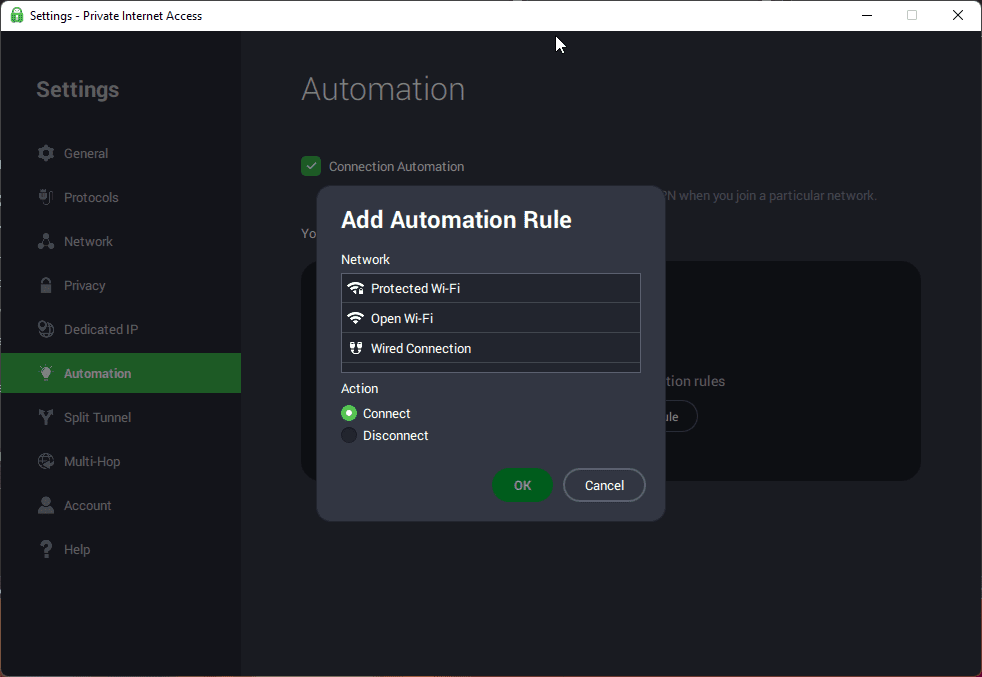Switch to the Protocols settings tab
Image resolution: width=982 pixels, height=677 pixels.
(x=91, y=197)
